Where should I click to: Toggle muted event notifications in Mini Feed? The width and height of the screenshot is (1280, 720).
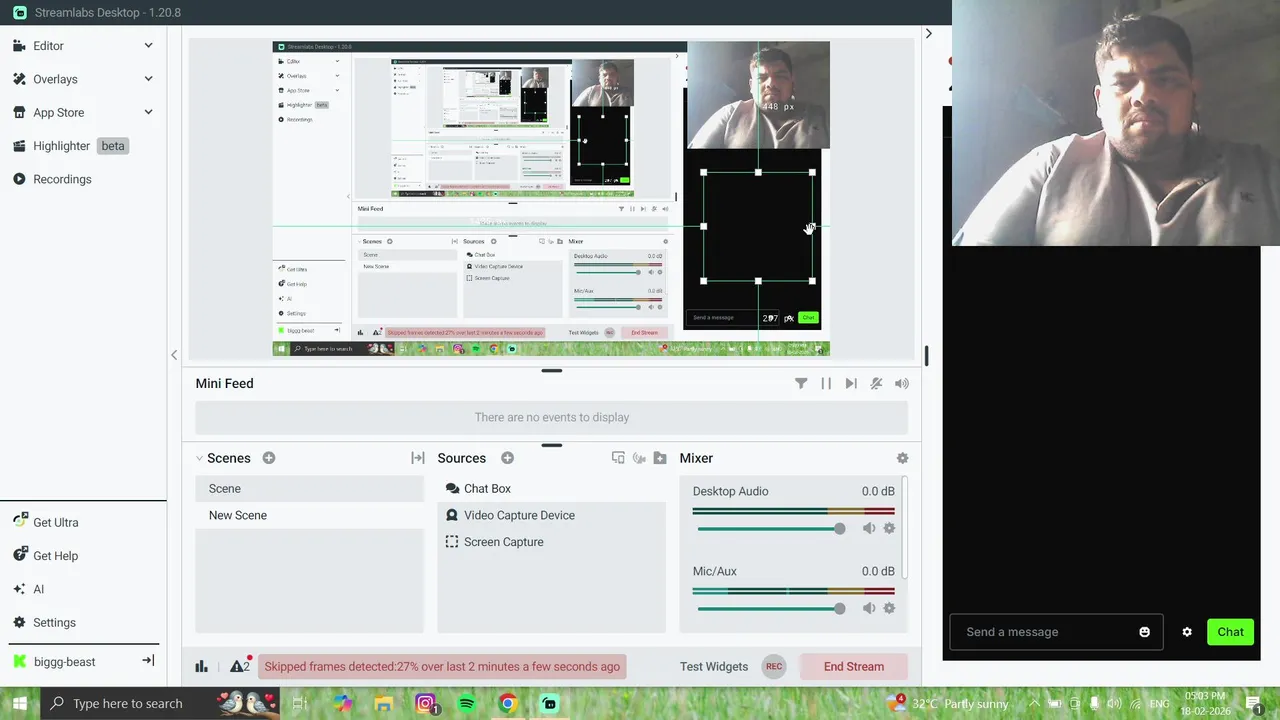(x=876, y=383)
